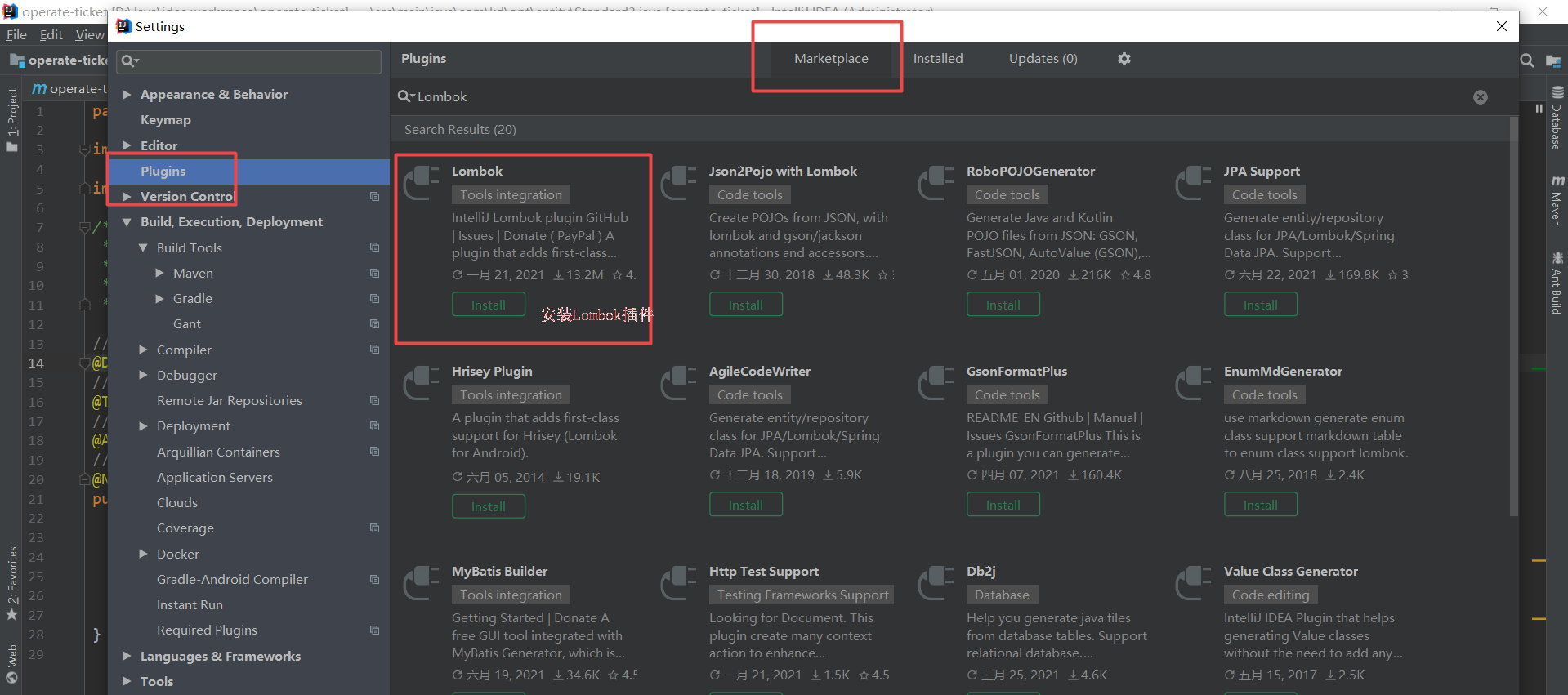Click the MyBatis Builder plugin icon
The height and width of the screenshot is (695, 1568).
[422, 582]
